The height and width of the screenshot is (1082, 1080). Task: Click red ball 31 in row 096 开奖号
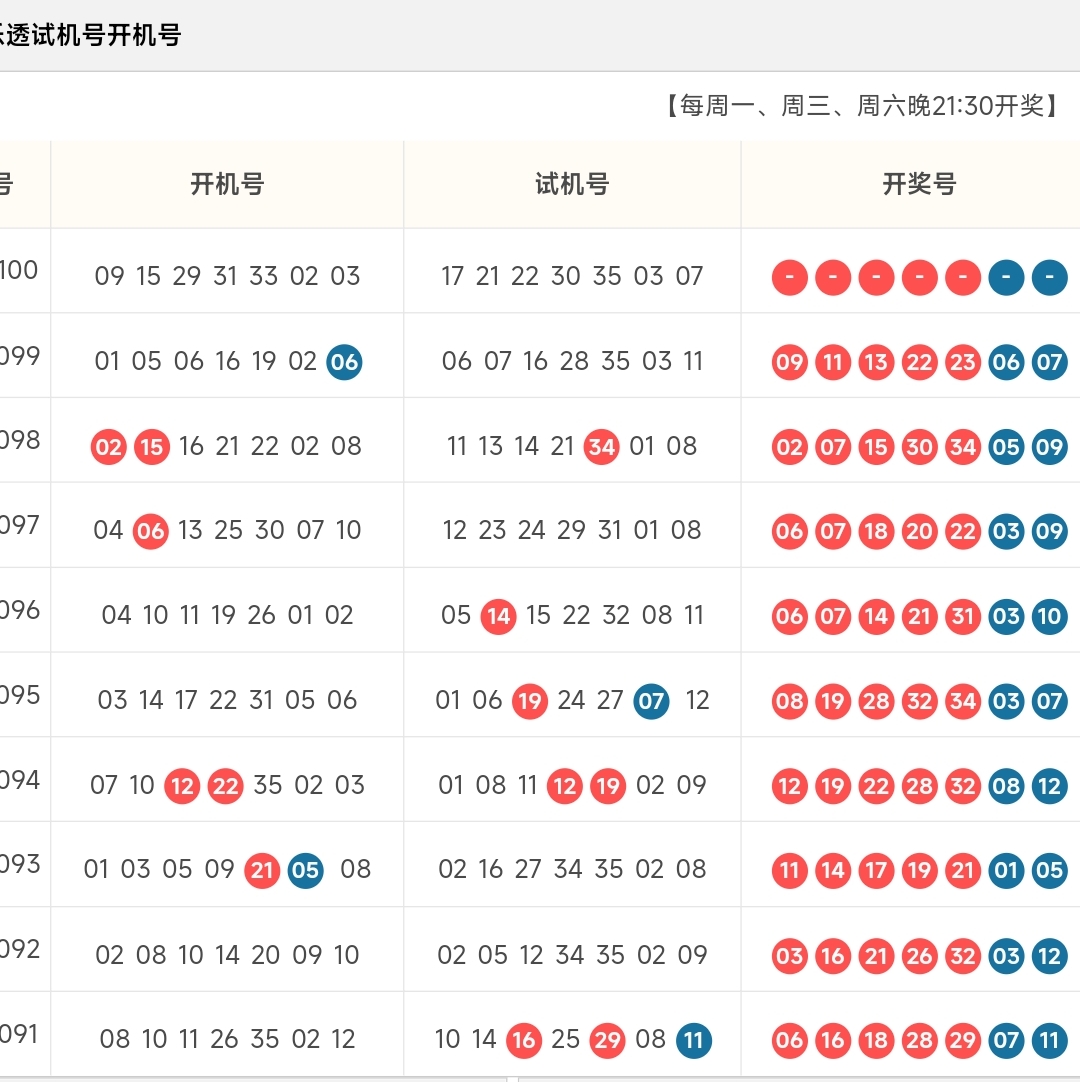point(963,616)
